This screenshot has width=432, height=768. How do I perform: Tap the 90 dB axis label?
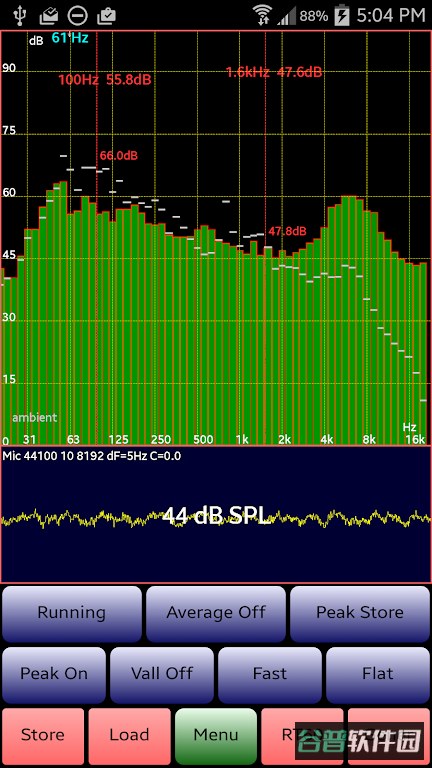coord(9,68)
